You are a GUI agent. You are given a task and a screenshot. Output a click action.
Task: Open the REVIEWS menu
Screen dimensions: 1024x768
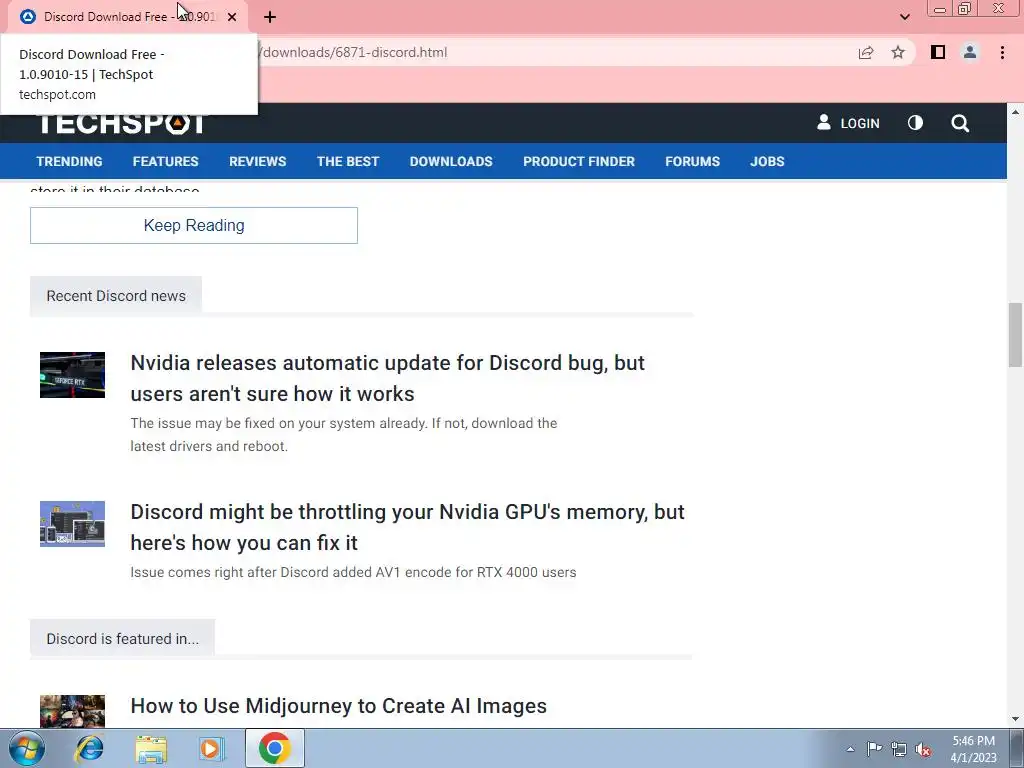(x=257, y=161)
